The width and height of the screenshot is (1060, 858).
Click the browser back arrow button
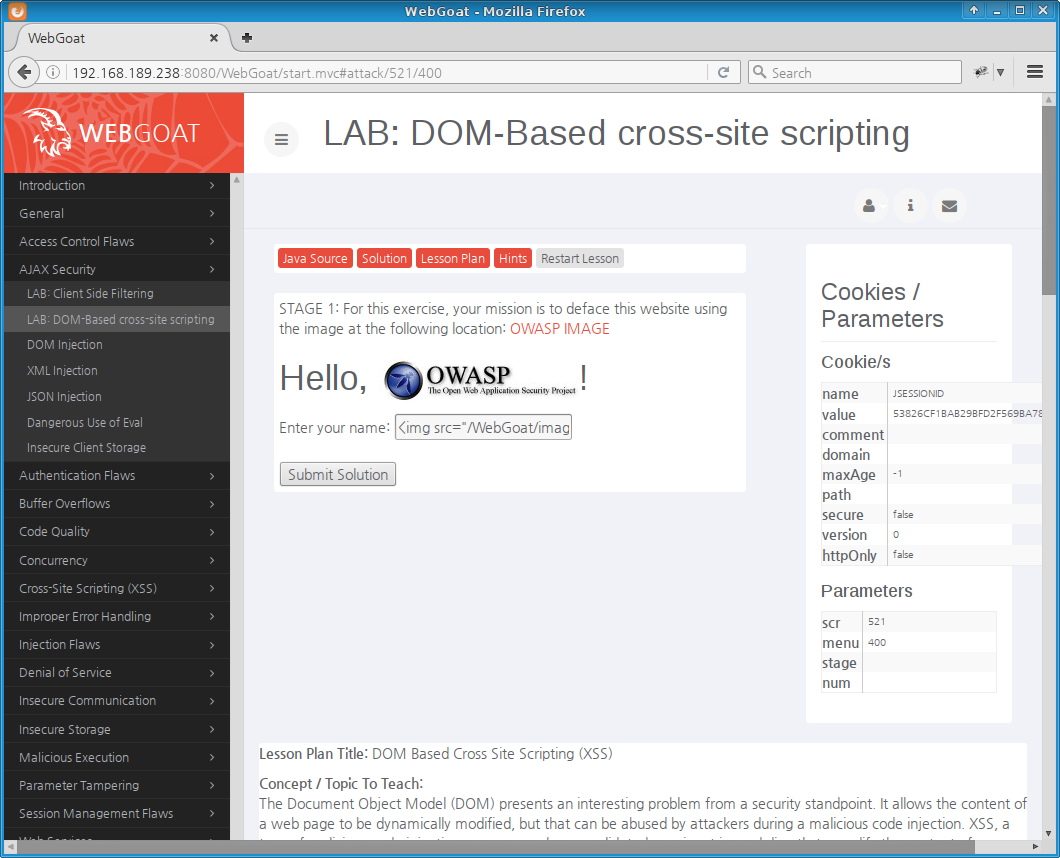point(24,72)
